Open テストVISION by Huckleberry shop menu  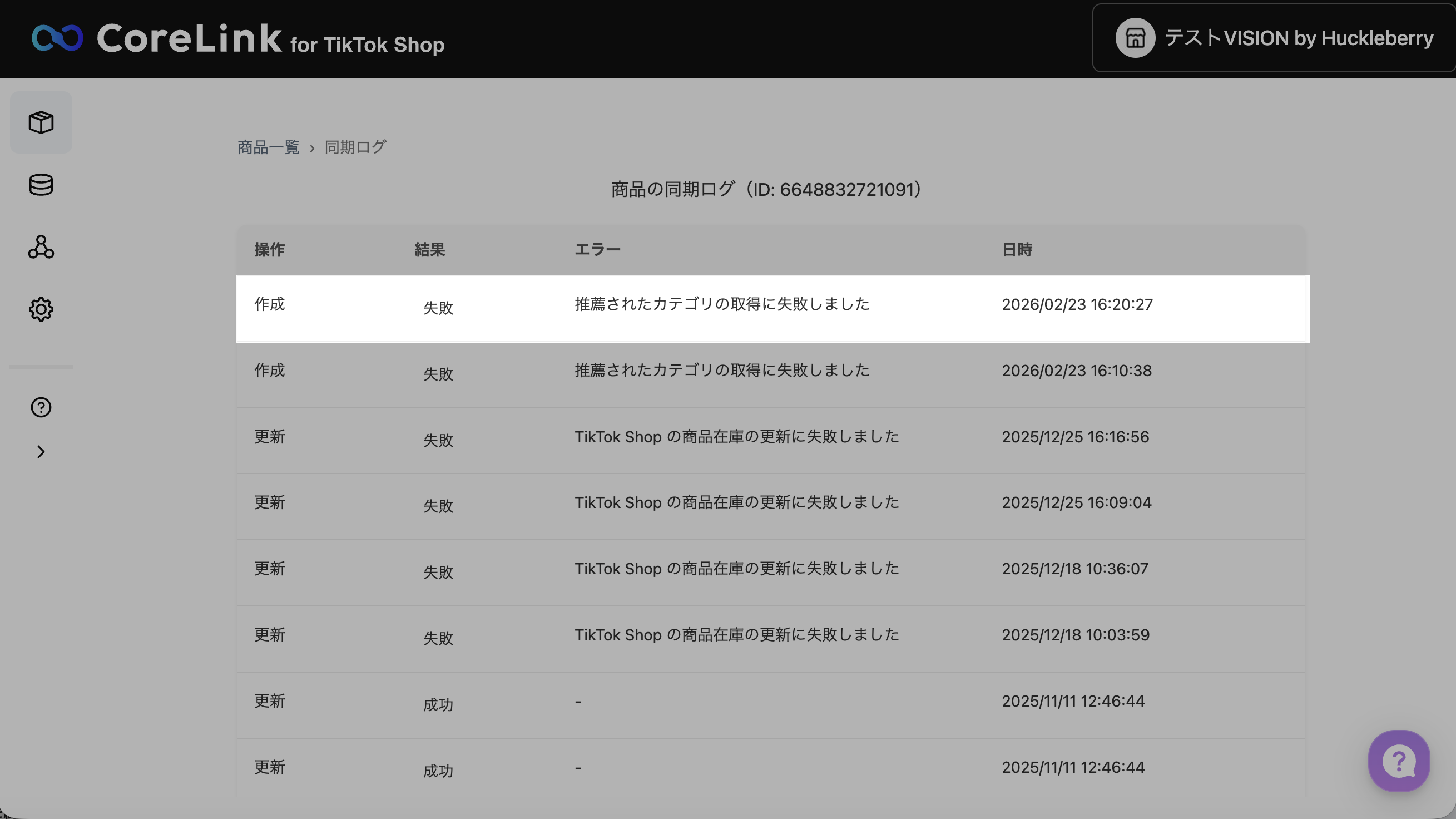pyautogui.click(x=1298, y=38)
